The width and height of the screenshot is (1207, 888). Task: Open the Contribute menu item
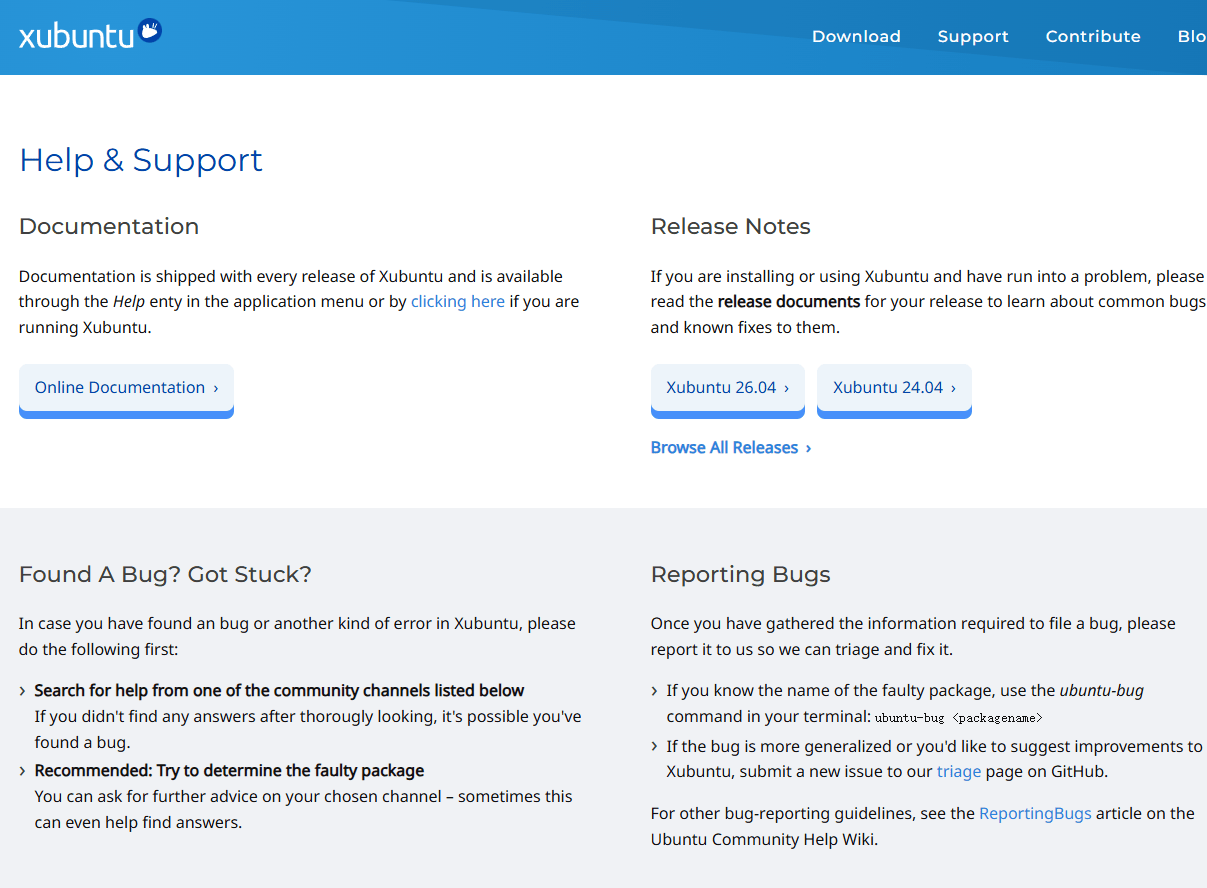[x=1093, y=36]
